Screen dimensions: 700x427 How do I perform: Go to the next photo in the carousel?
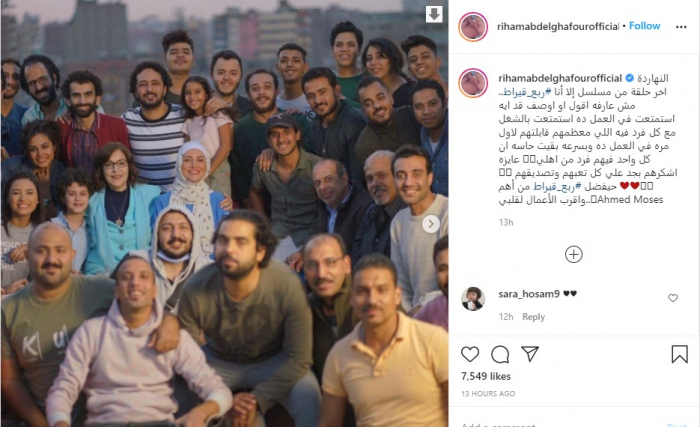point(431,224)
